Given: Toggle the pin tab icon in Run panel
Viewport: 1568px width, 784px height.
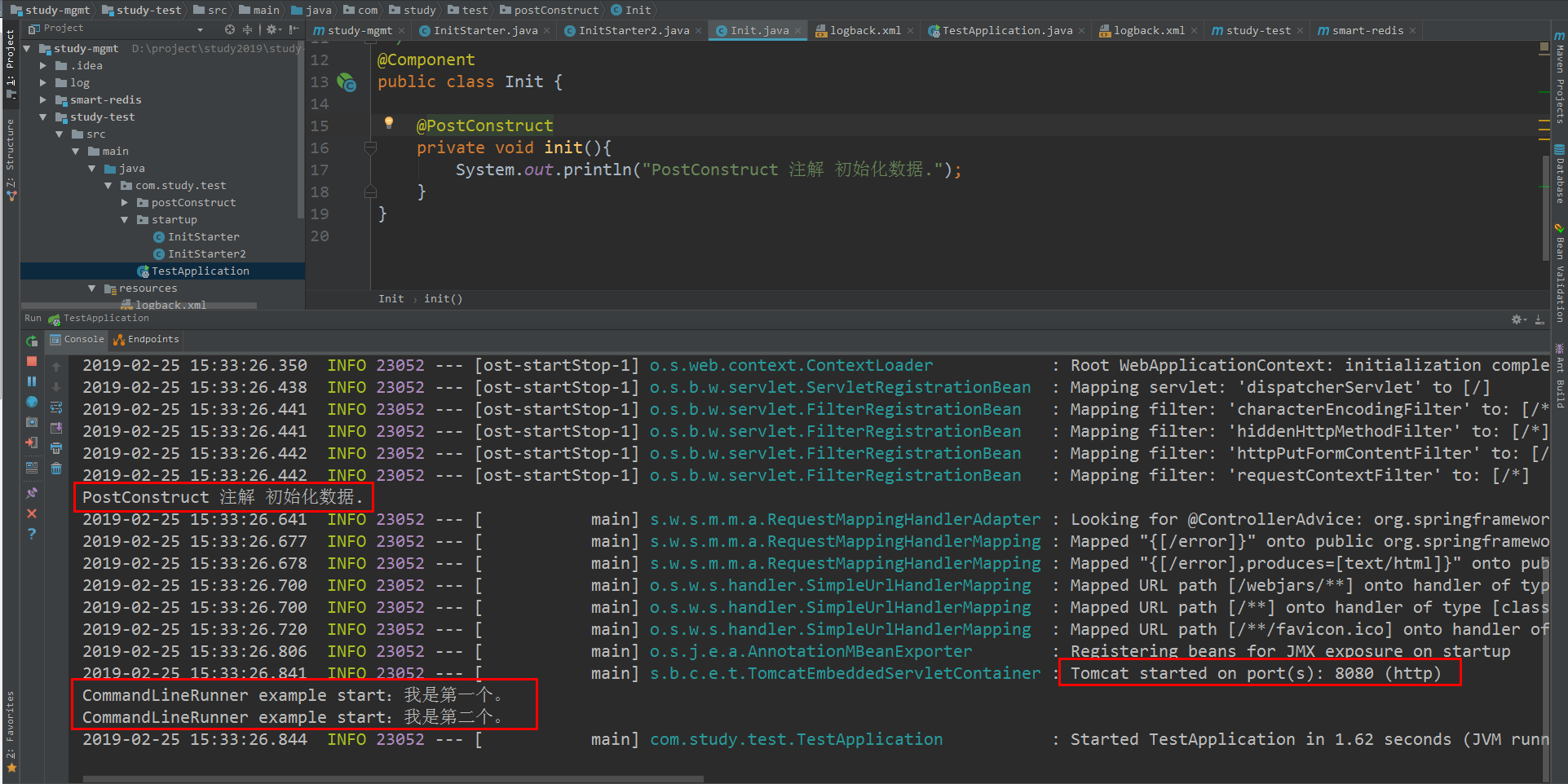Looking at the screenshot, I should tap(32, 493).
